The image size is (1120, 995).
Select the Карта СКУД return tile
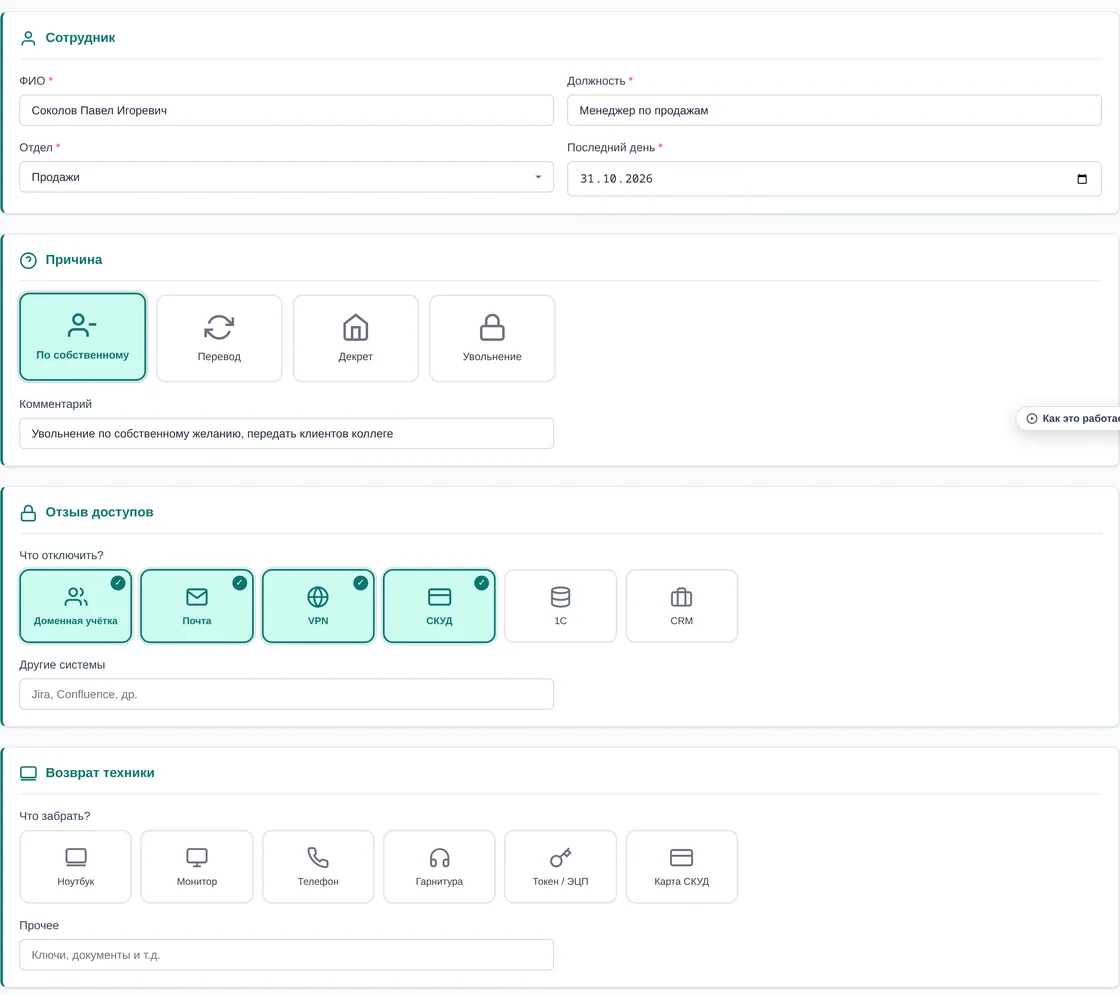(681, 866)
